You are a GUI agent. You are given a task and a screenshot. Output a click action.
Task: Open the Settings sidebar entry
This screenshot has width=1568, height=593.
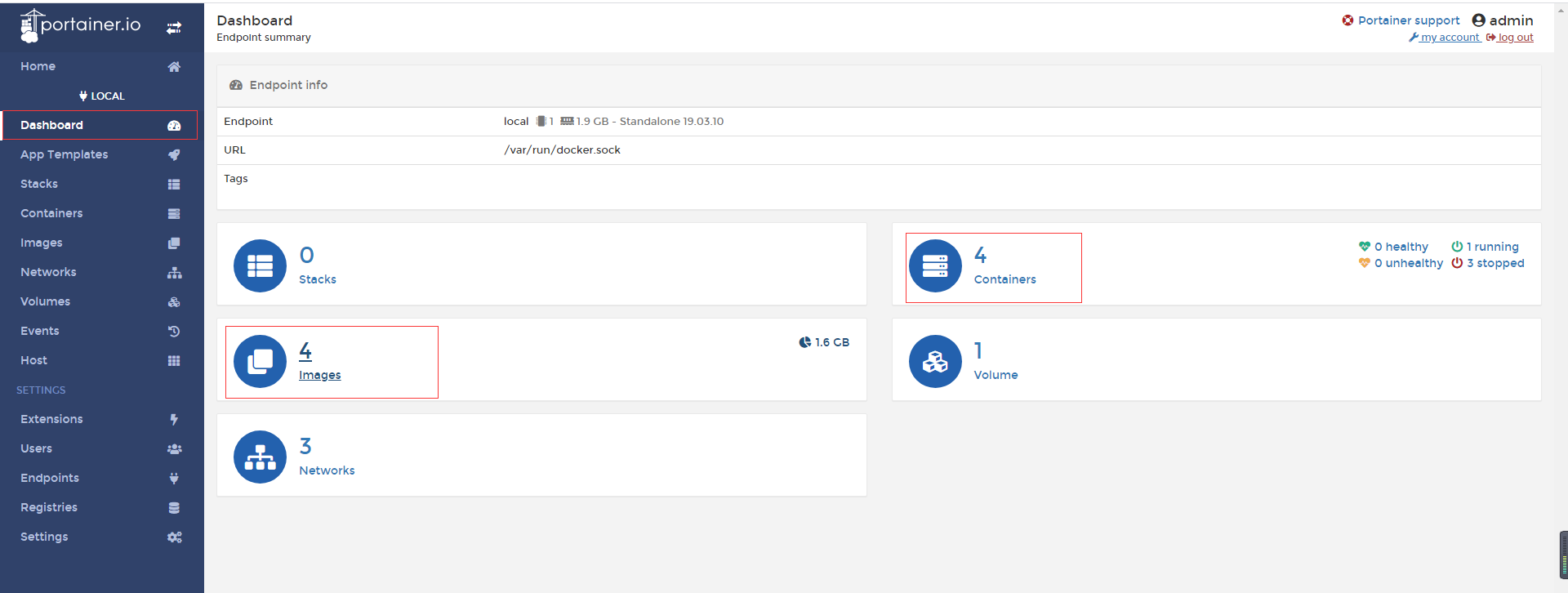click(44, 537)
